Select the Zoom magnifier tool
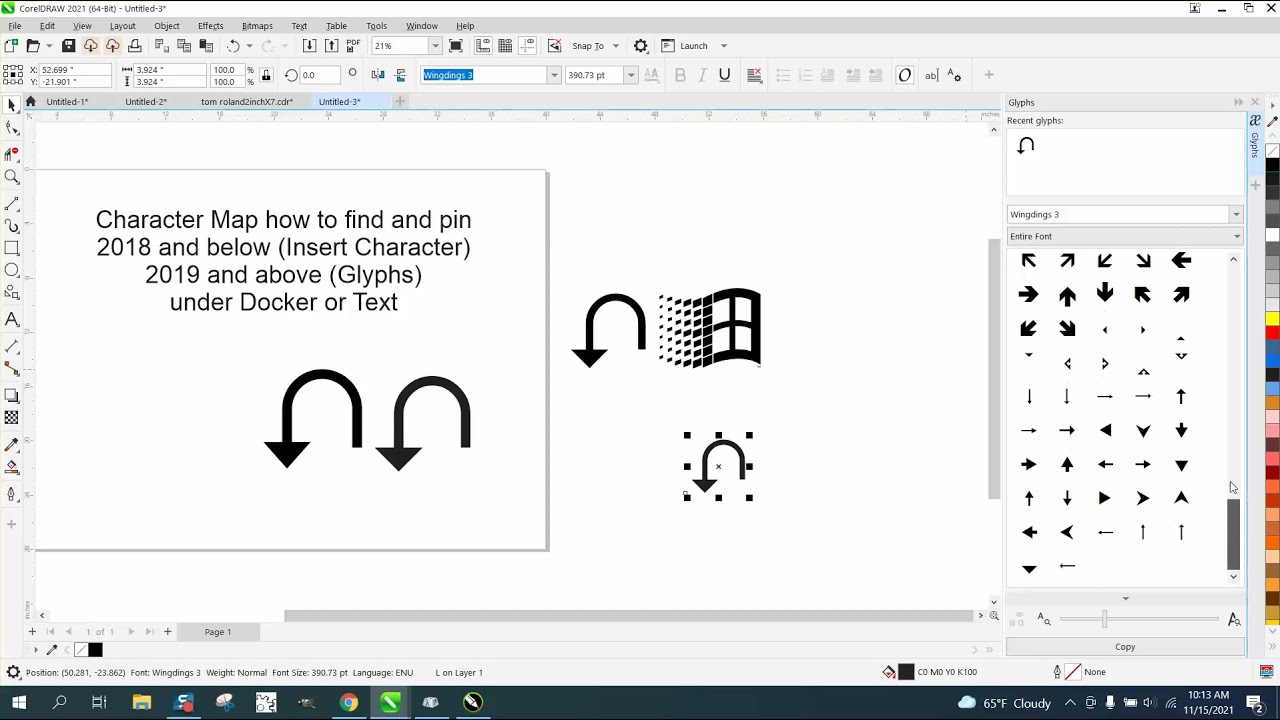 [12, 177]
